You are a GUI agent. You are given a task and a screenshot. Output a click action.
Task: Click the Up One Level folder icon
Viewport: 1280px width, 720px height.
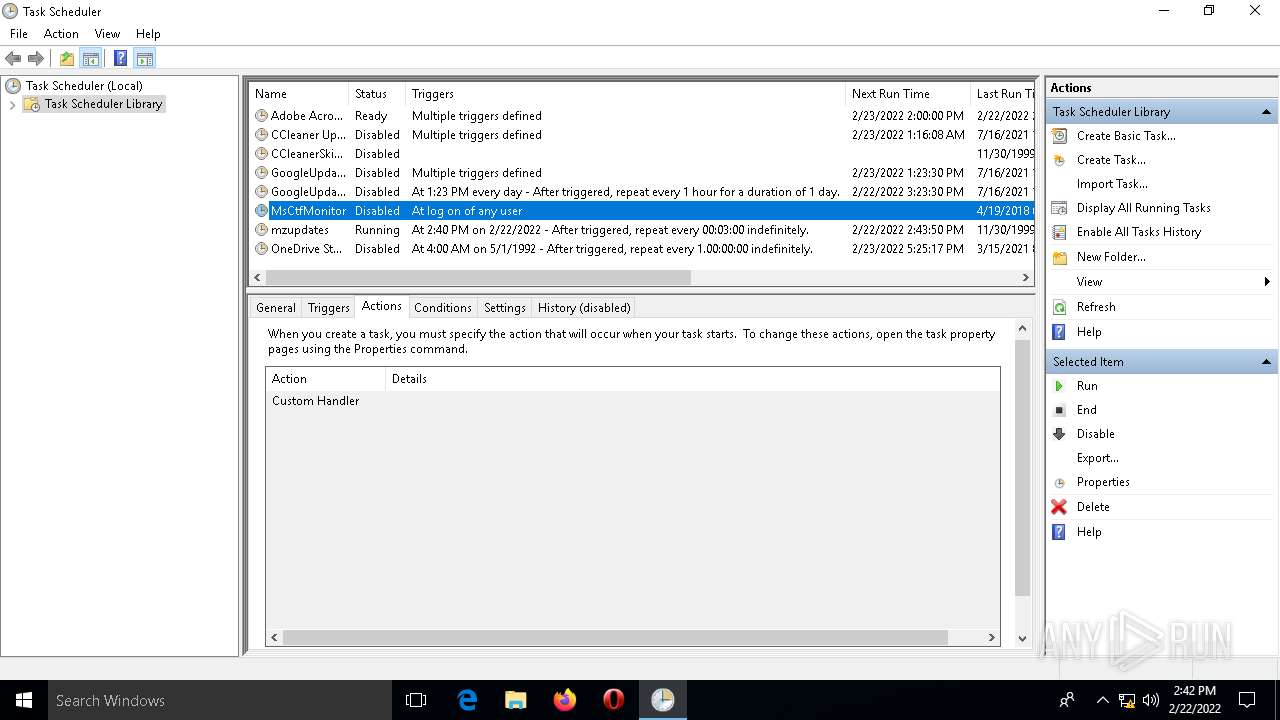point(67,59)
